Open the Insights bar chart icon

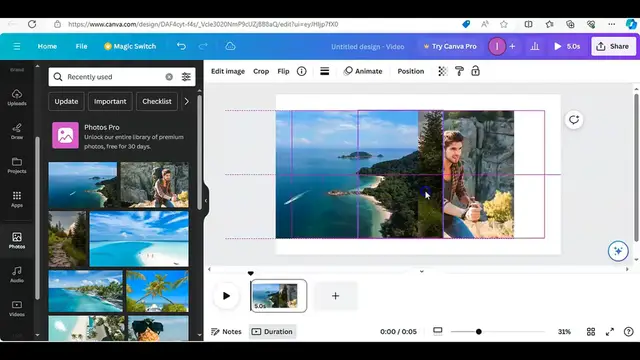(x=535, y=47)
